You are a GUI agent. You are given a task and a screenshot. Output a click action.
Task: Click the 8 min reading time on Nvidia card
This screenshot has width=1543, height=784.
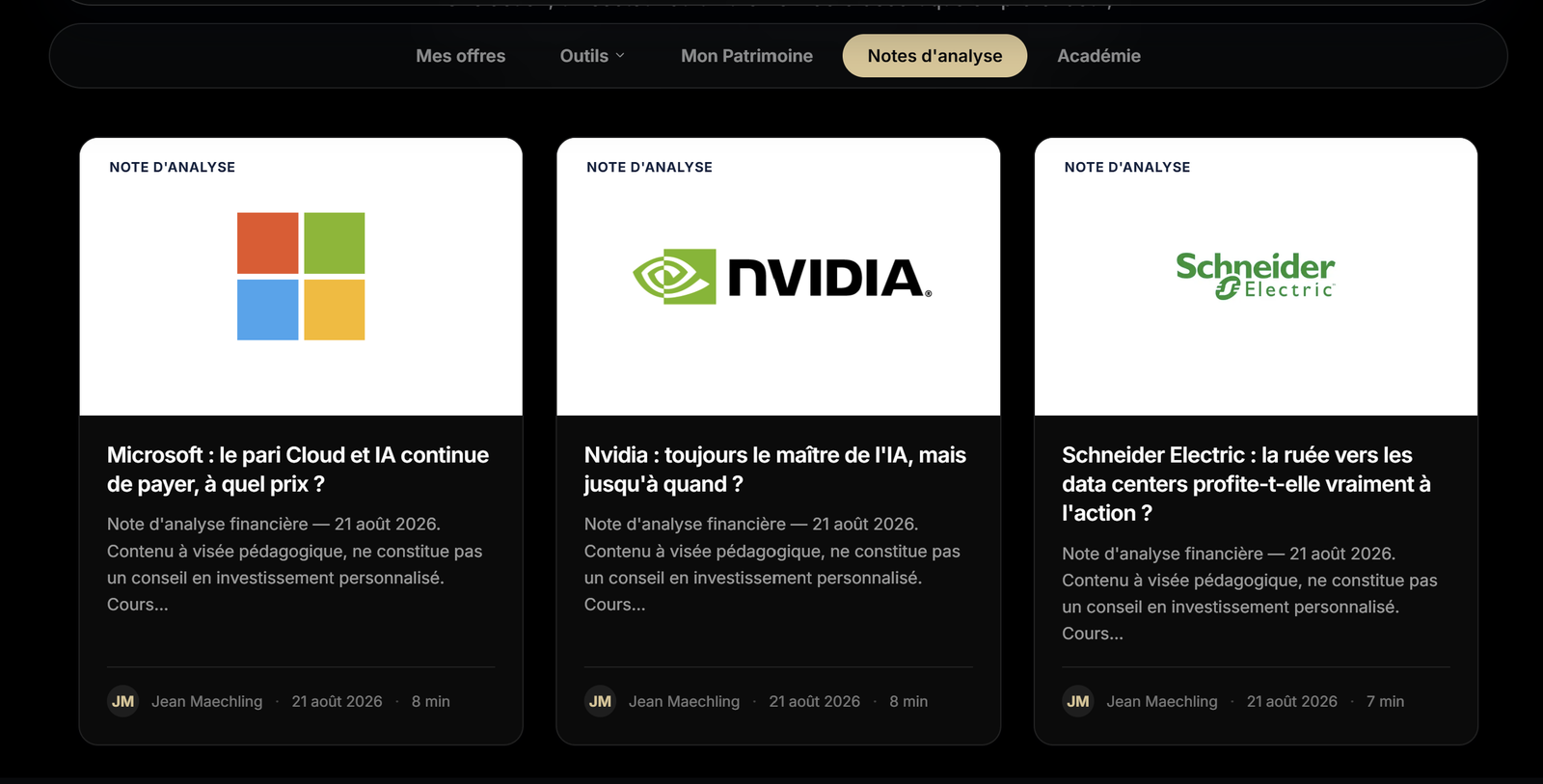(908, 702)
